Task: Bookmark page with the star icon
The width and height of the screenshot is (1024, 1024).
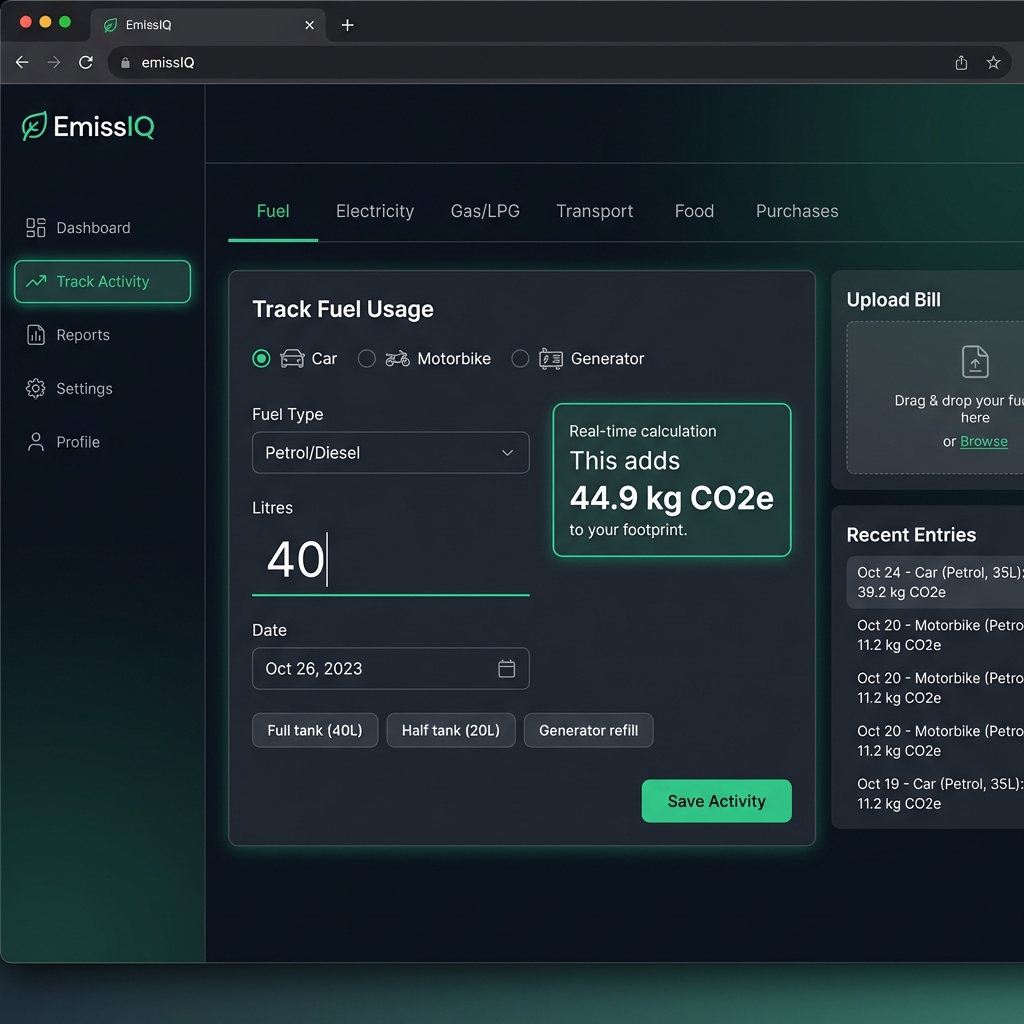Action: (993, 62)
